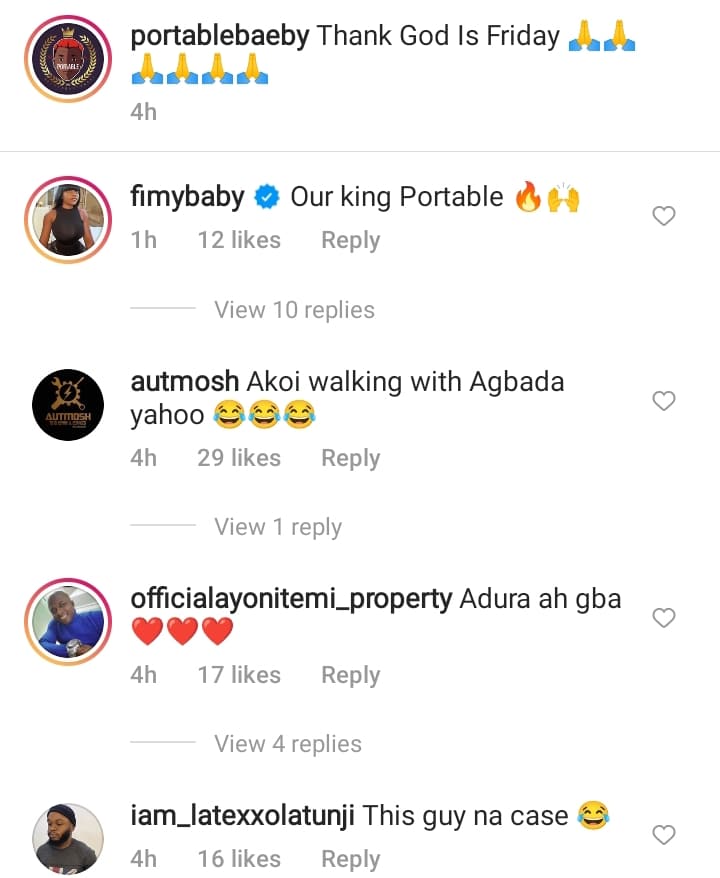This screenshot has width=720, height=878.
Task: Expand View 10 replies under fimybaby
Action: pyautogui.click(x=294, y=310)
